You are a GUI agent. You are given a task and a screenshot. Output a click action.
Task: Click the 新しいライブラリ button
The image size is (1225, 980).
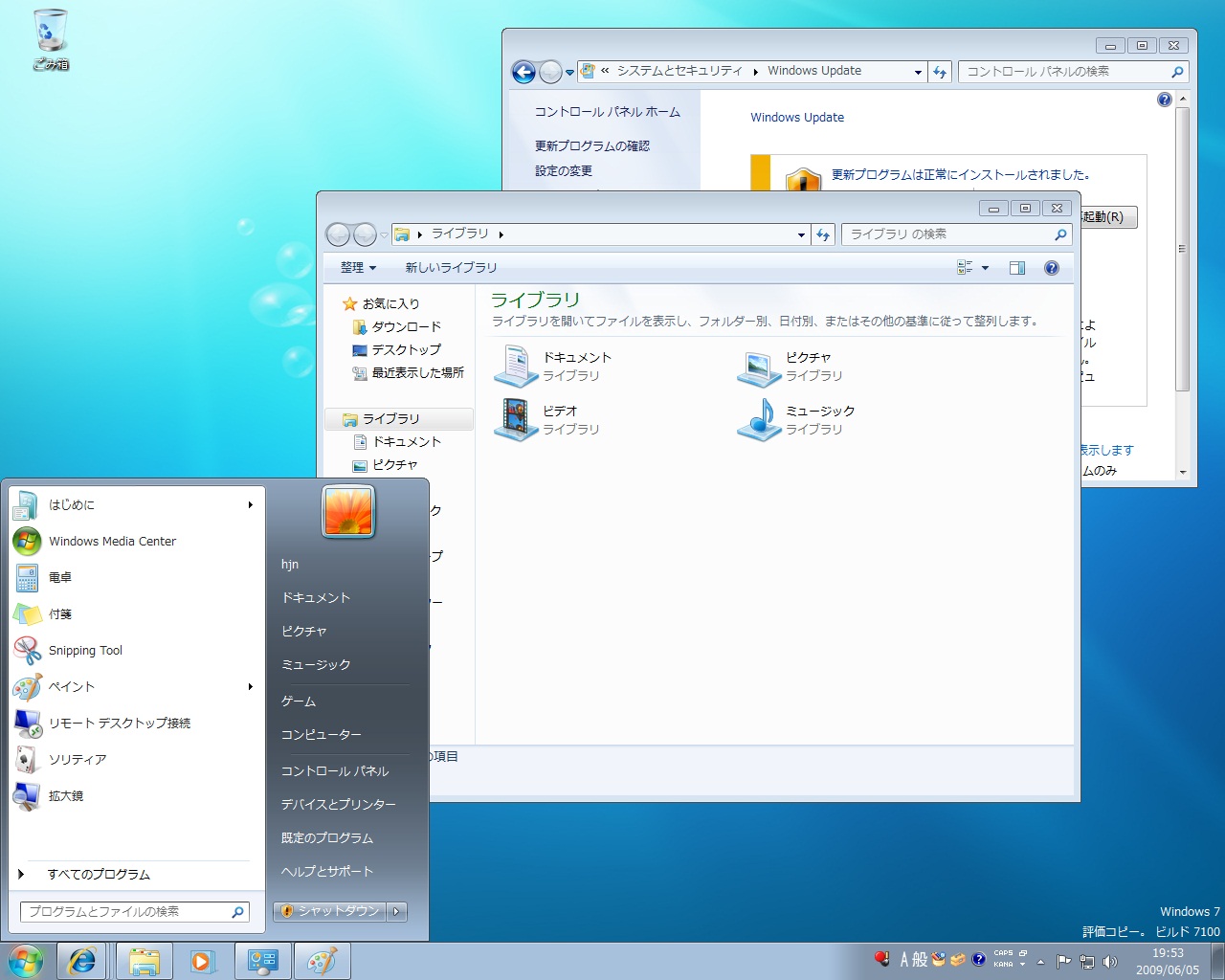(451, 268)
